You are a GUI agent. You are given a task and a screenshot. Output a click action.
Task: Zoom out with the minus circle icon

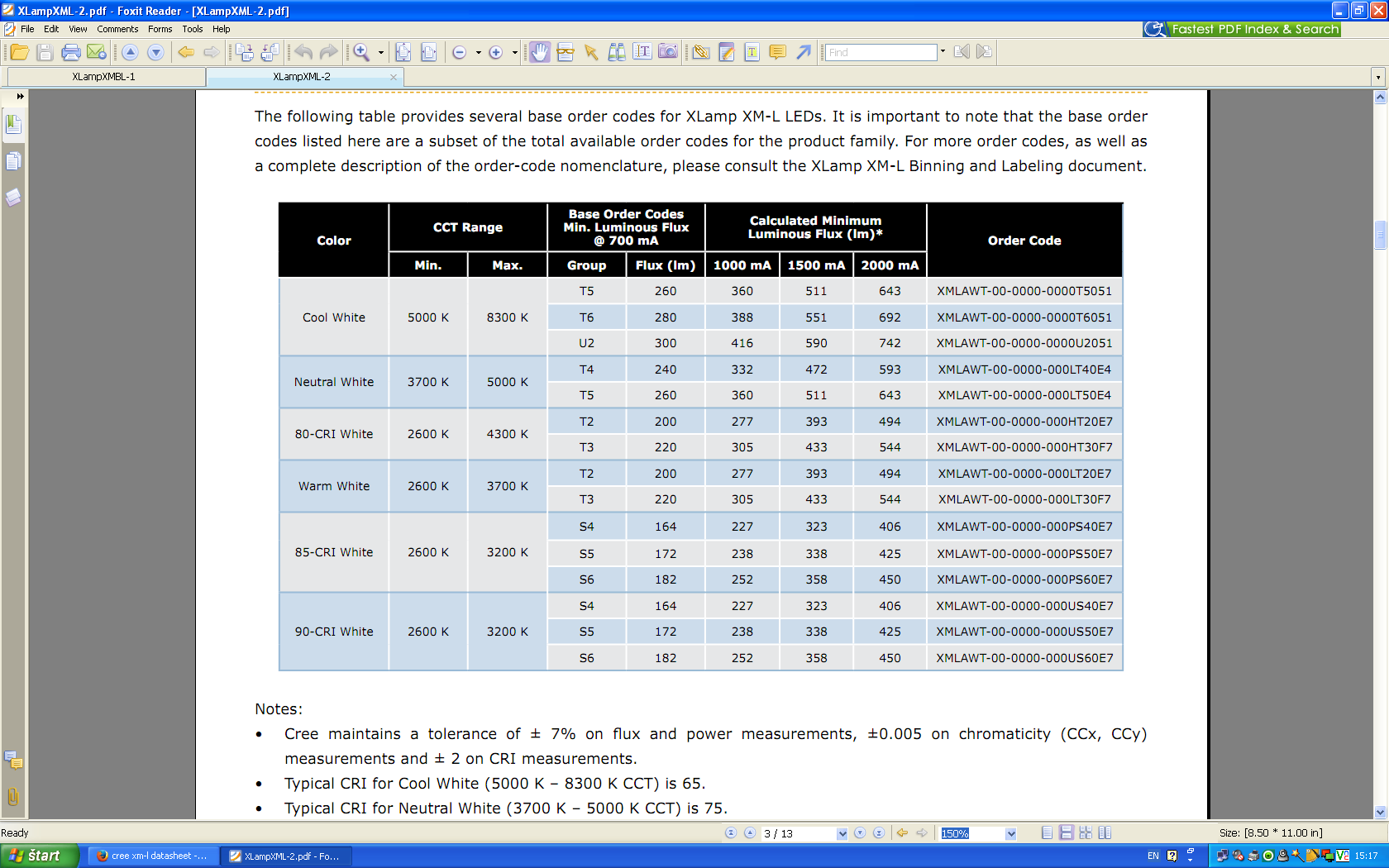460,52
